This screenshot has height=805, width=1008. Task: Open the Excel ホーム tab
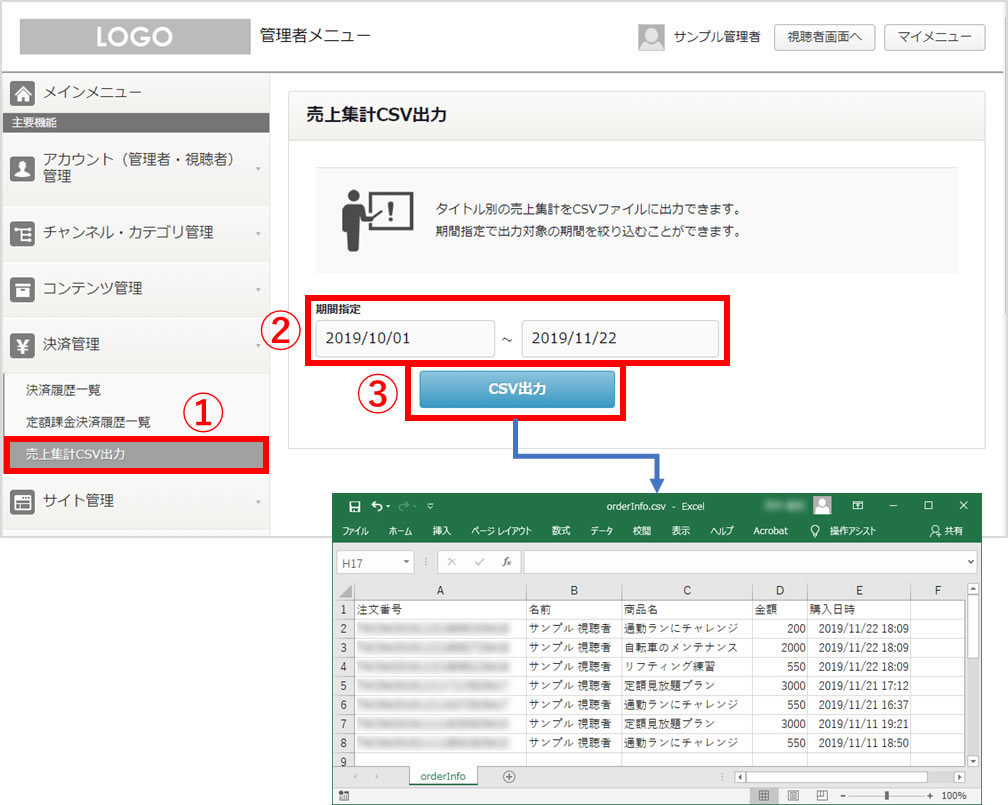400,531
